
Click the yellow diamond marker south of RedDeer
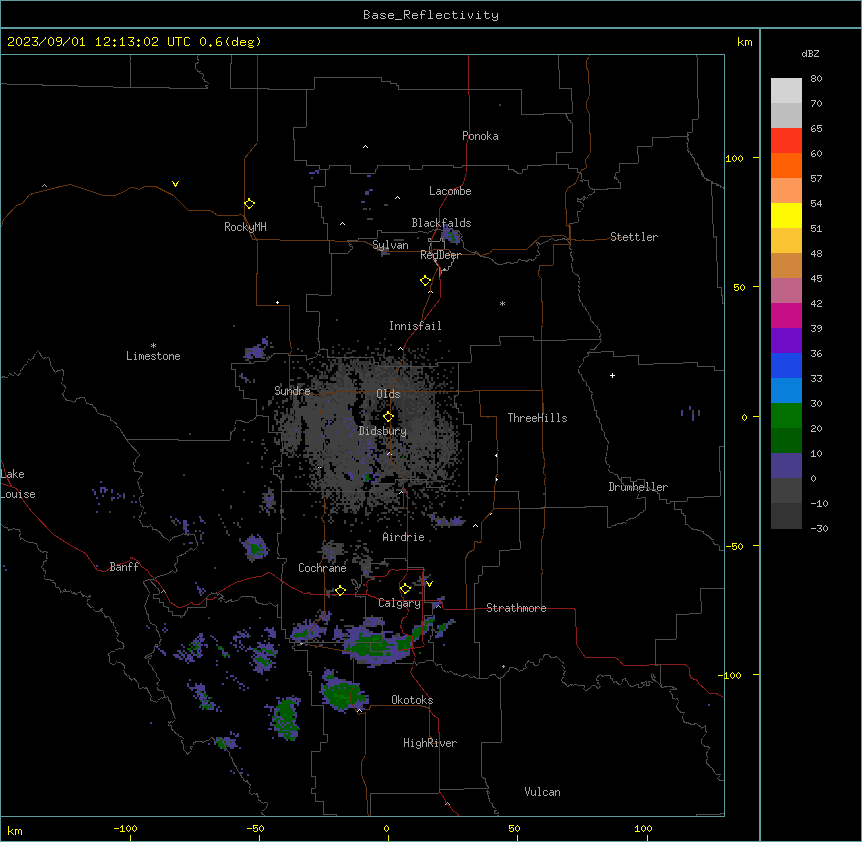point(425,280)
